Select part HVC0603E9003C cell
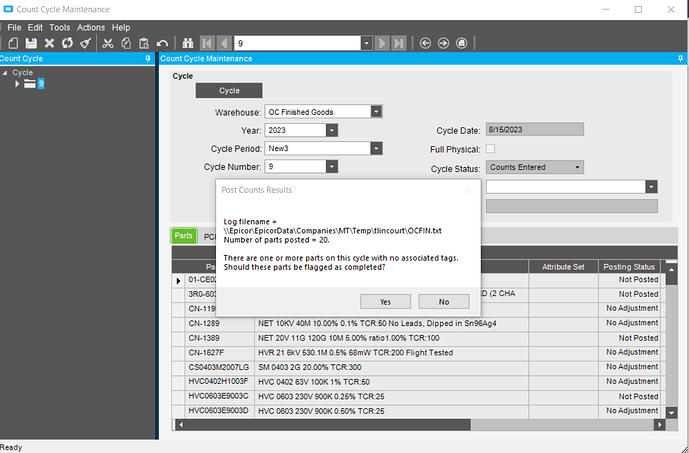The width and height of the screenshot is (689, 453). (x=220, y=396)
